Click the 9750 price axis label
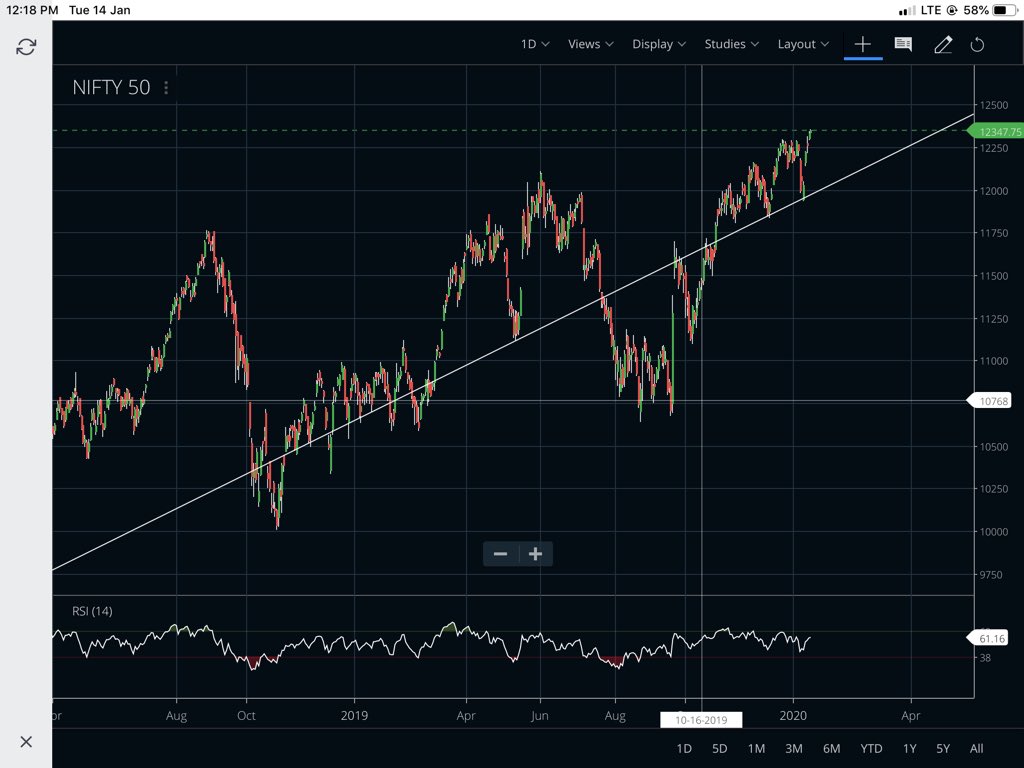 click(990, 575)
